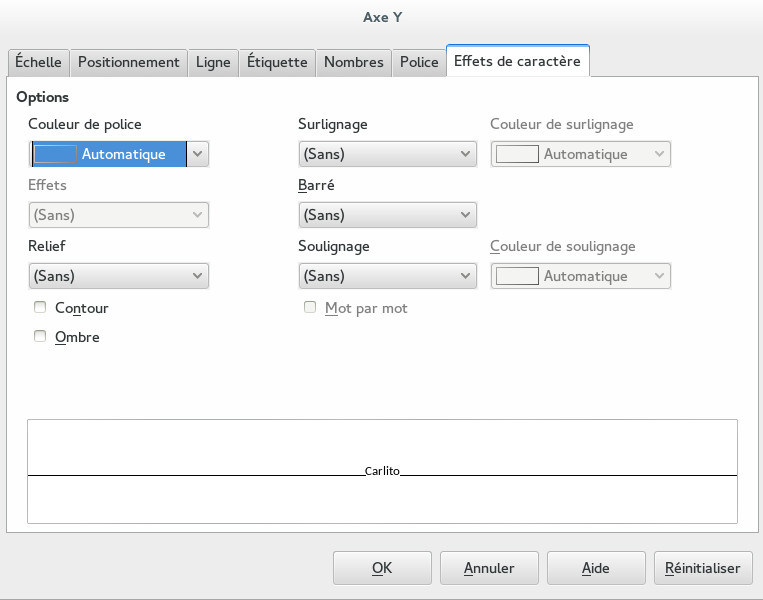Toggle the Ombre checkbox

pyautogui.click(x=41, y=337)
